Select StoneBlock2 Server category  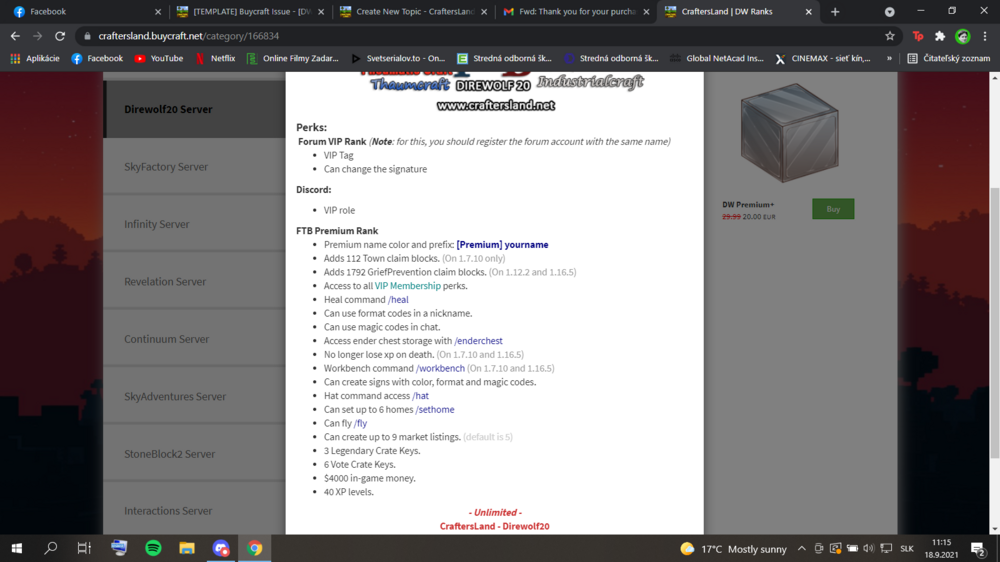pyautogui.click(x=195, y=454)
